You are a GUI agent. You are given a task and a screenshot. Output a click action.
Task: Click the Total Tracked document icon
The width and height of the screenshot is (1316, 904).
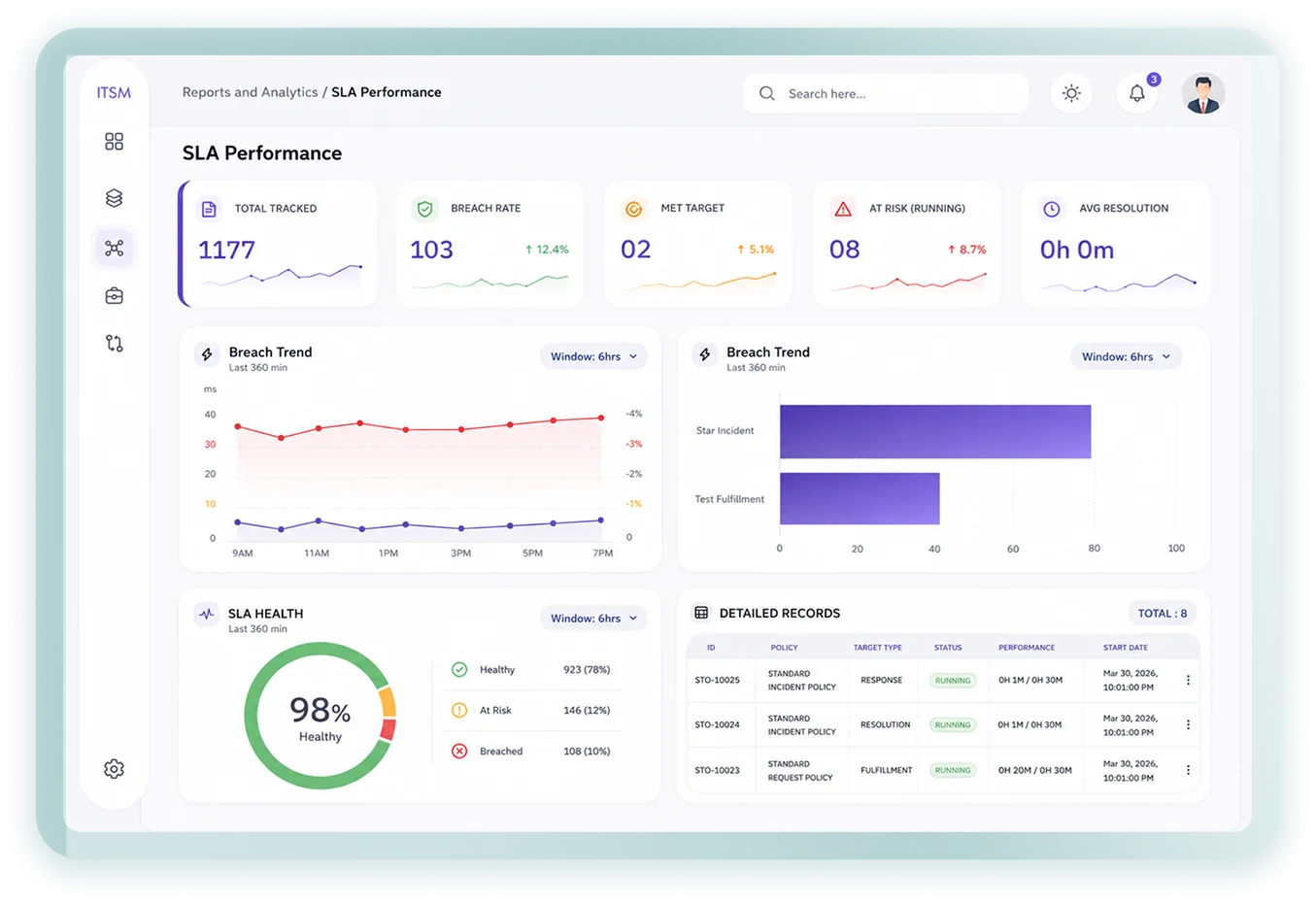pyautogui.click(x=209, y=209)
